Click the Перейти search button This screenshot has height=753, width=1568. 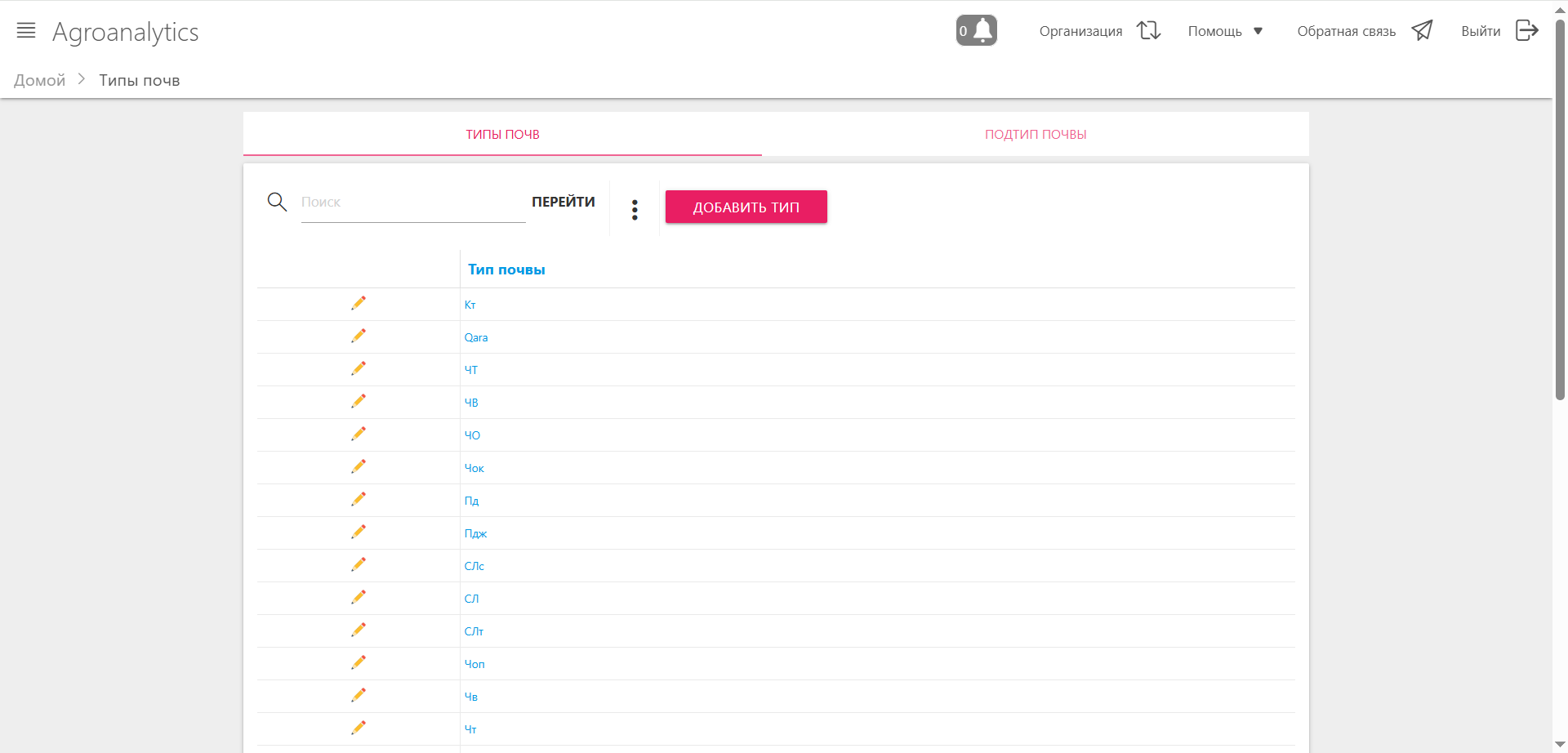click(563, 202)
